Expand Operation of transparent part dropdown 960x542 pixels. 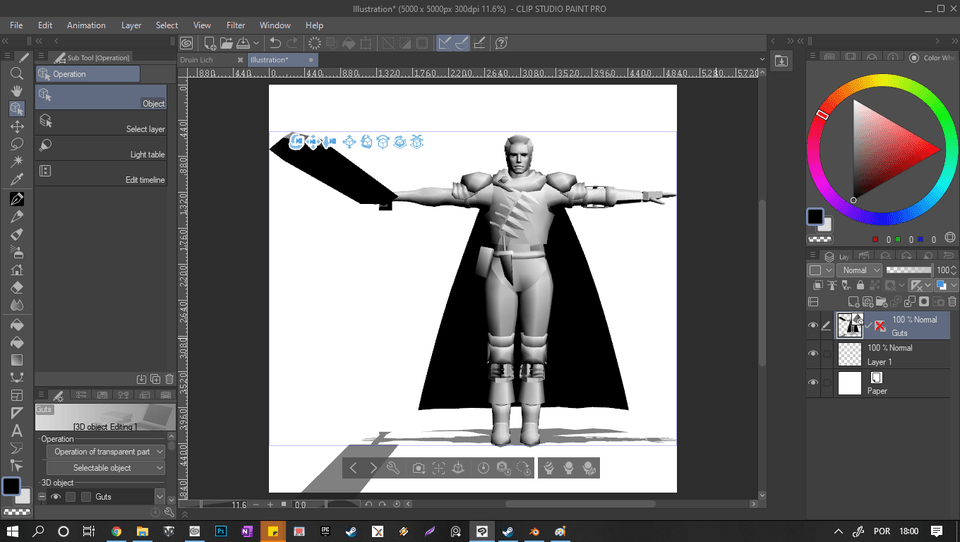click(105, 452)
